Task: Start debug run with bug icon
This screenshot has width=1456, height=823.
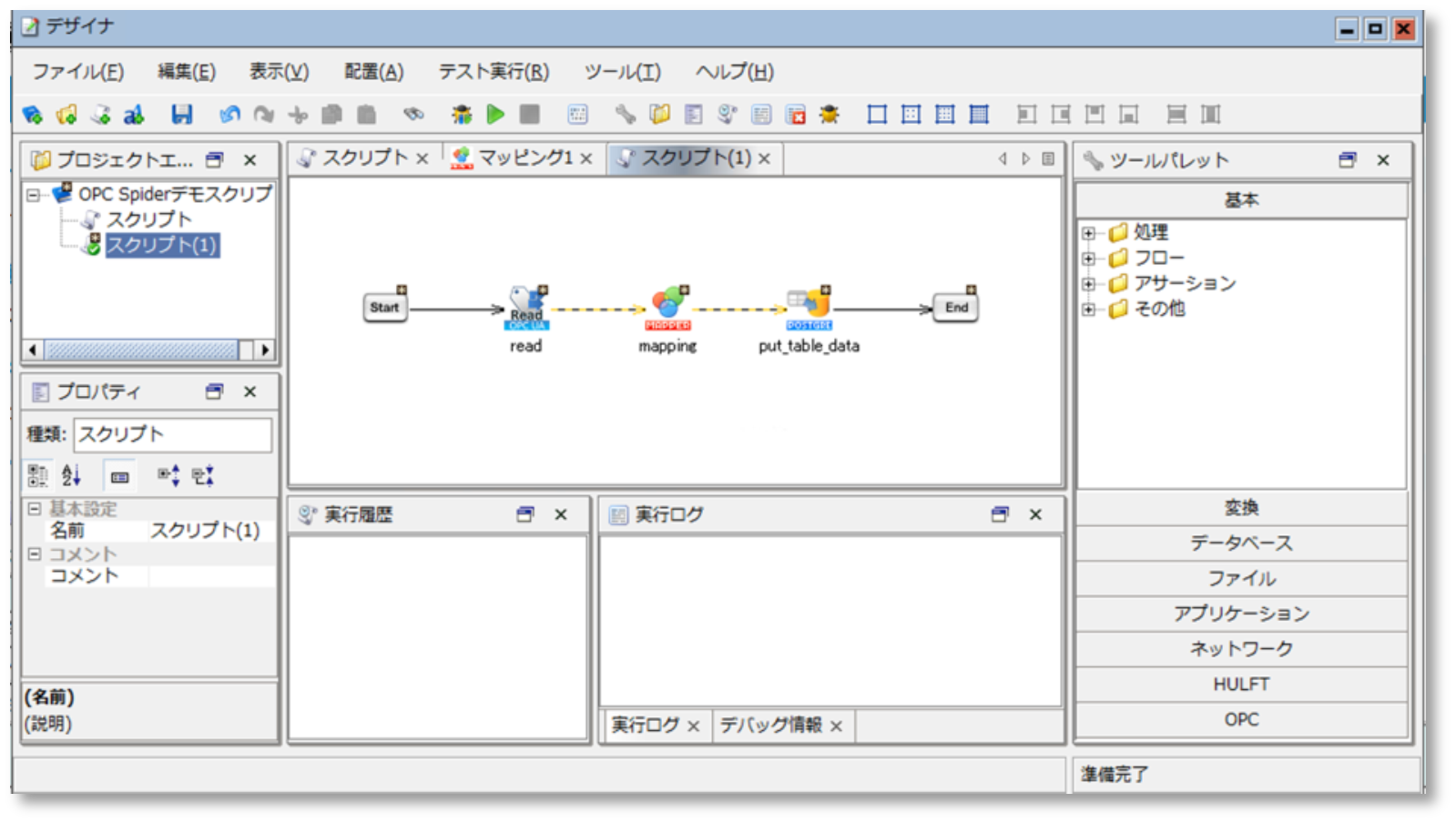Action: 462,114
